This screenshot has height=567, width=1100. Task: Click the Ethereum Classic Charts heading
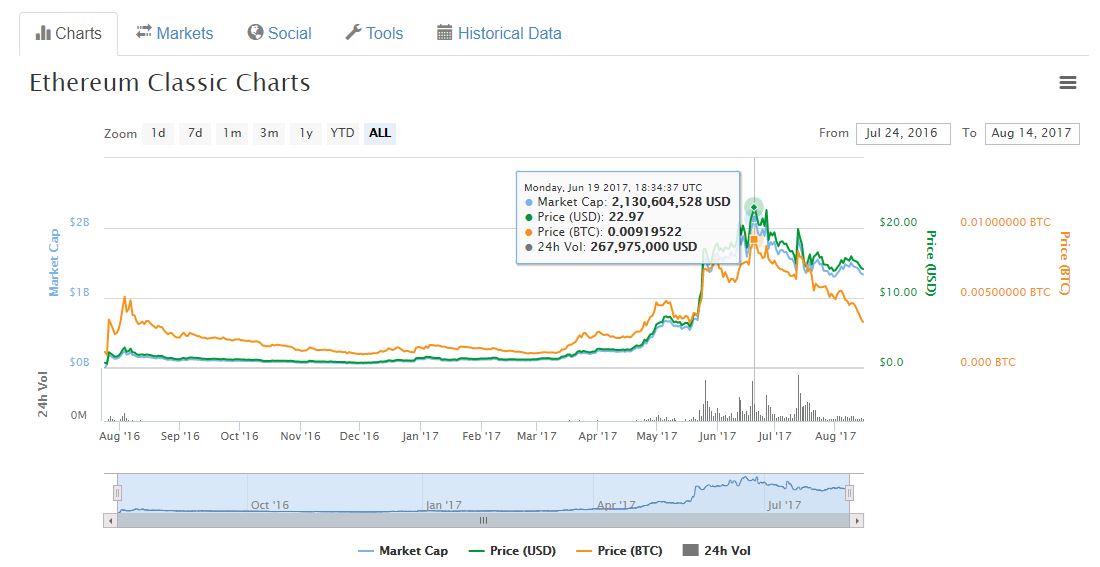(x=170, y=83)
